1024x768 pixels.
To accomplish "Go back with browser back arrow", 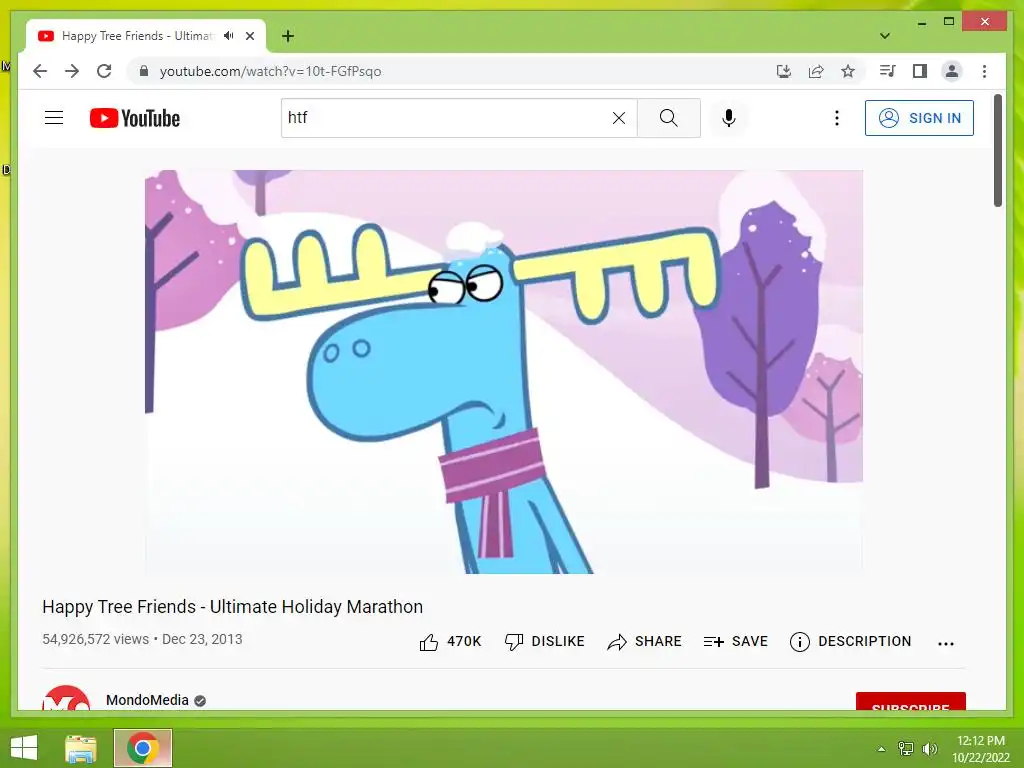I will pyautogui.click(x=40, y=71).
